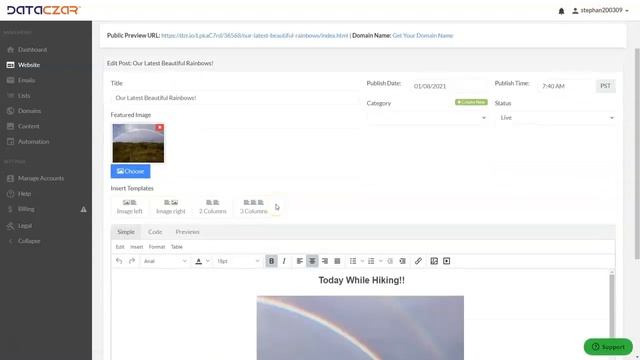640x360 pixels.
Task: Open the Domains section
Action: click(29, 111)
